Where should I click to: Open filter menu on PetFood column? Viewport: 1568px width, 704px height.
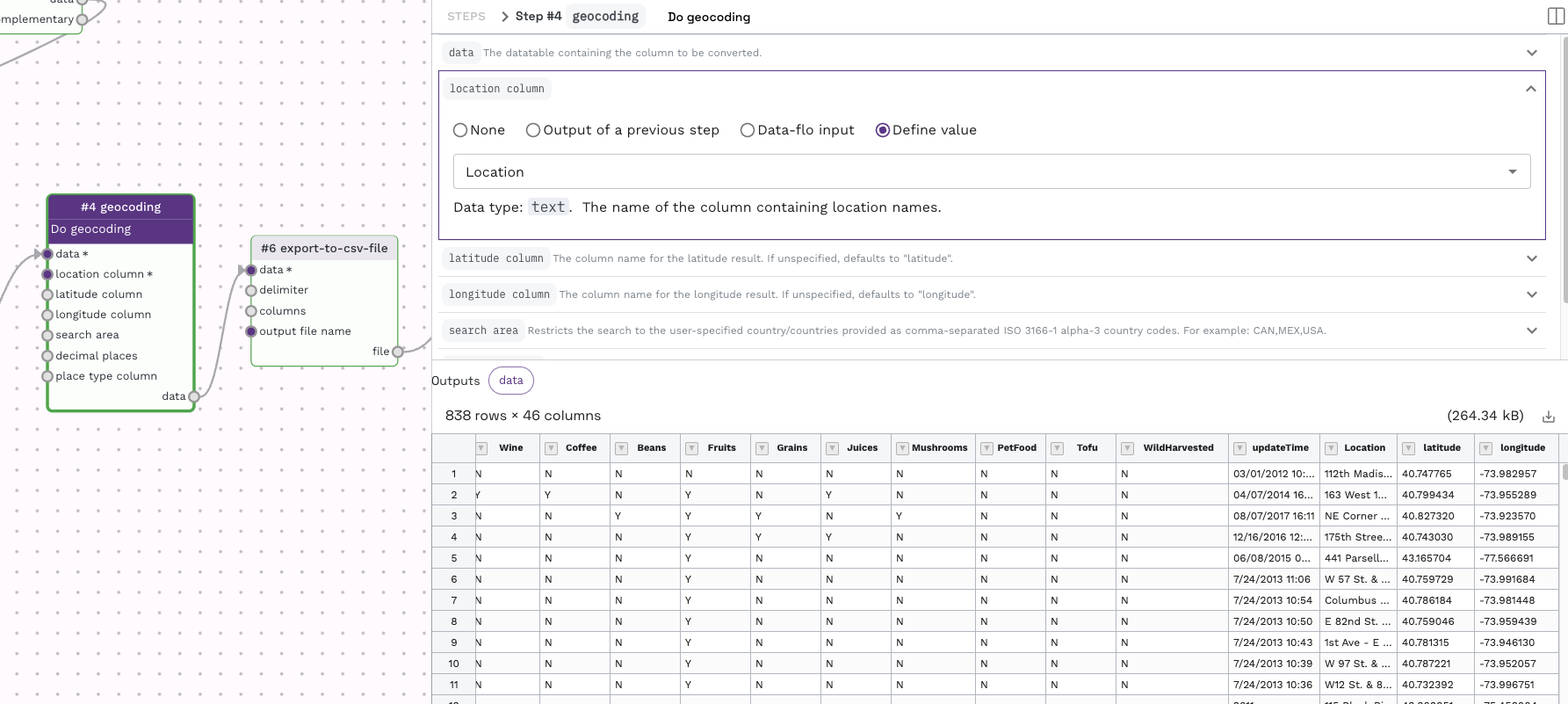click(x=986, y=448)
